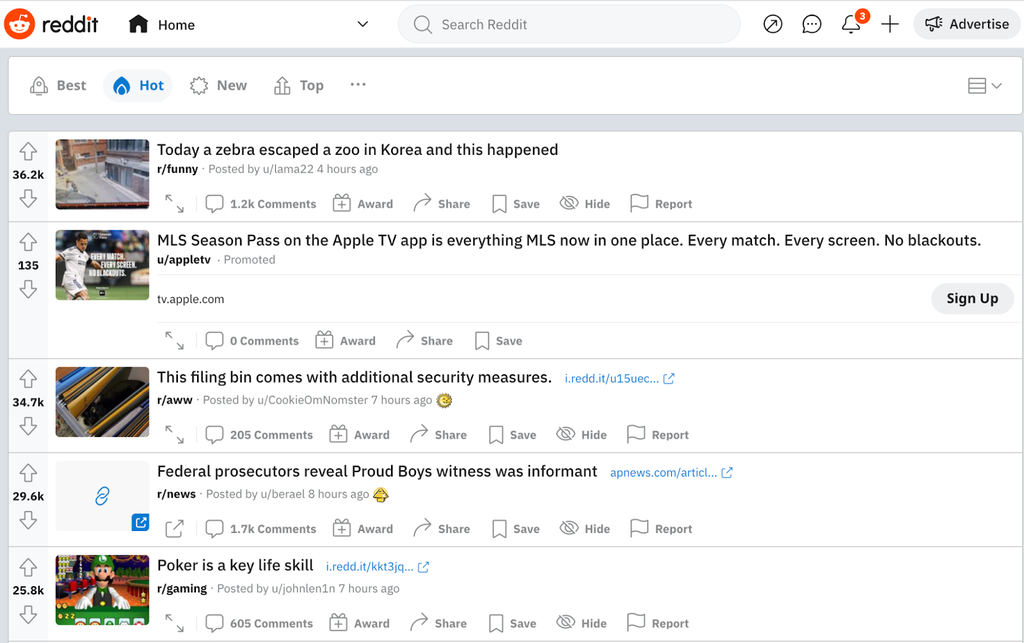The width and height of the screenshot is (1024, 643).
Task: Click the plus icon to create post
Action: 890,24
